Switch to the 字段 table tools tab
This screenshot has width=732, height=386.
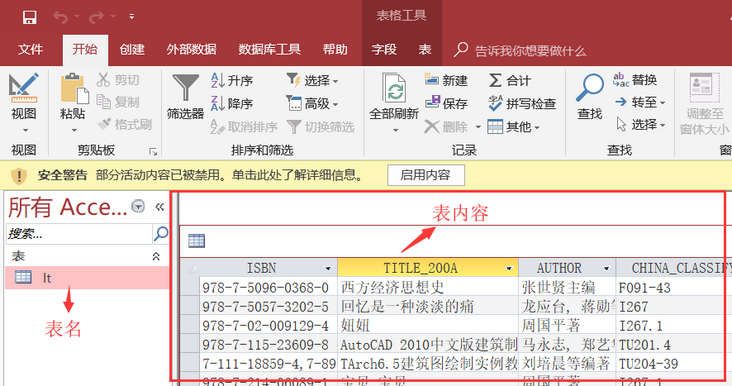[x=384, y=49]
